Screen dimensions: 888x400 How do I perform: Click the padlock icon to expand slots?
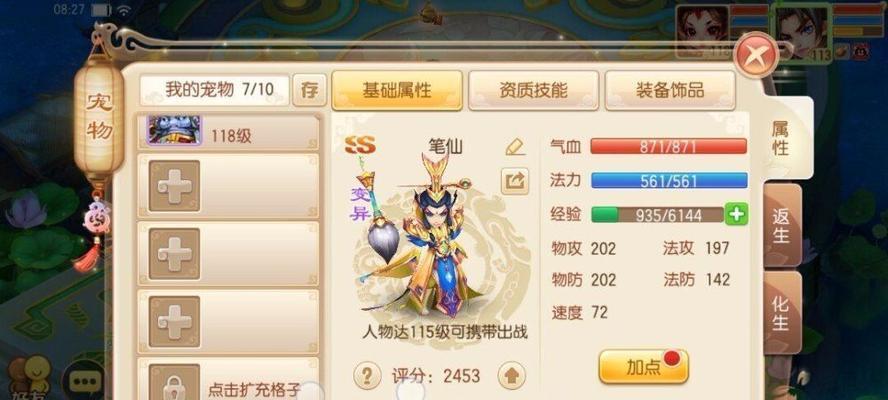174,382
